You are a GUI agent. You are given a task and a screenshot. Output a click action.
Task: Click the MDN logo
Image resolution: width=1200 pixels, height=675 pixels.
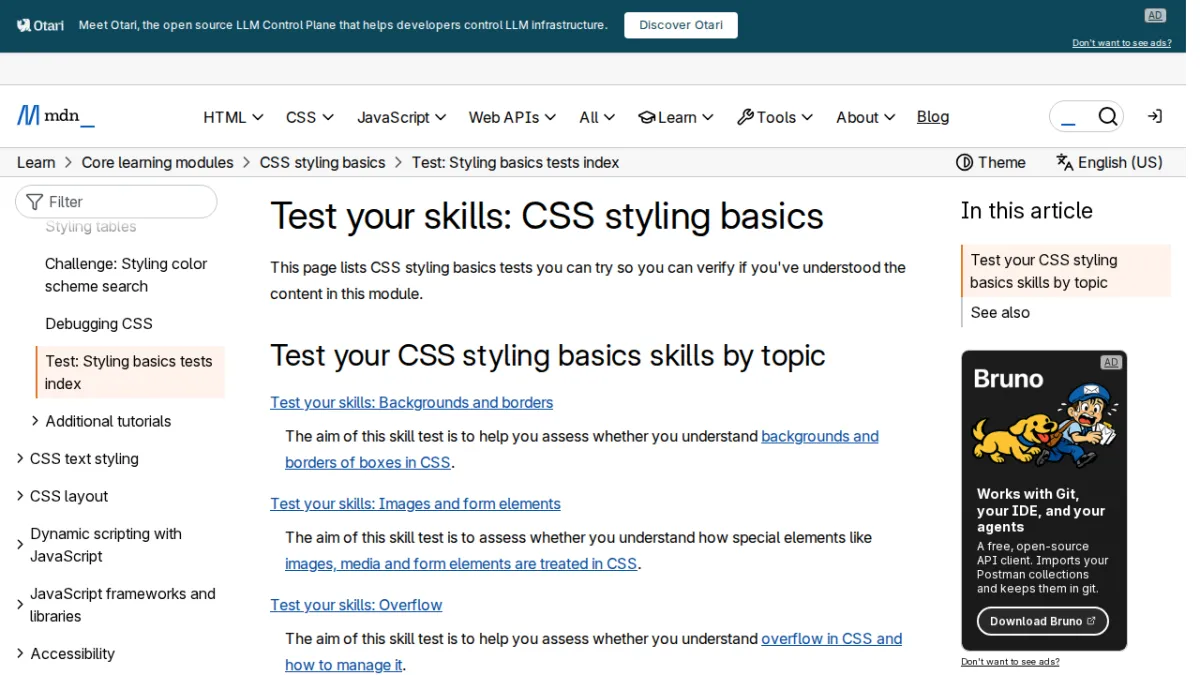point(56,116)
